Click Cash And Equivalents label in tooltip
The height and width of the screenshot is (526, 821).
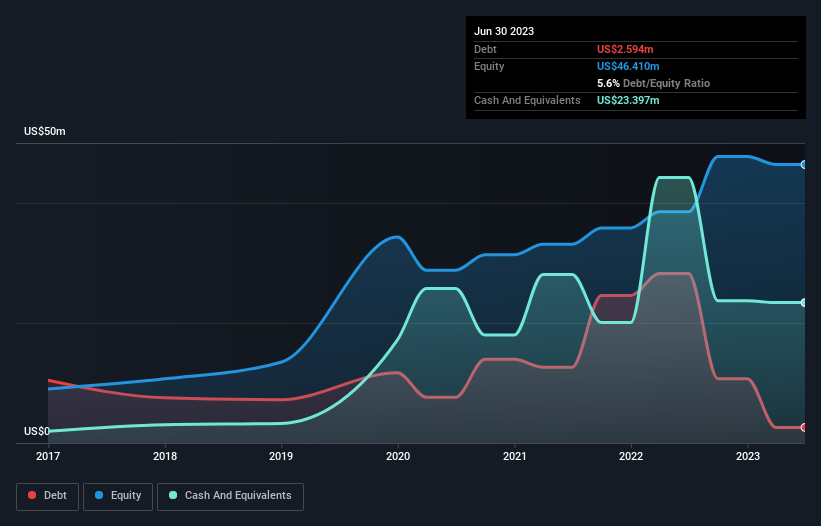point(527,100)
